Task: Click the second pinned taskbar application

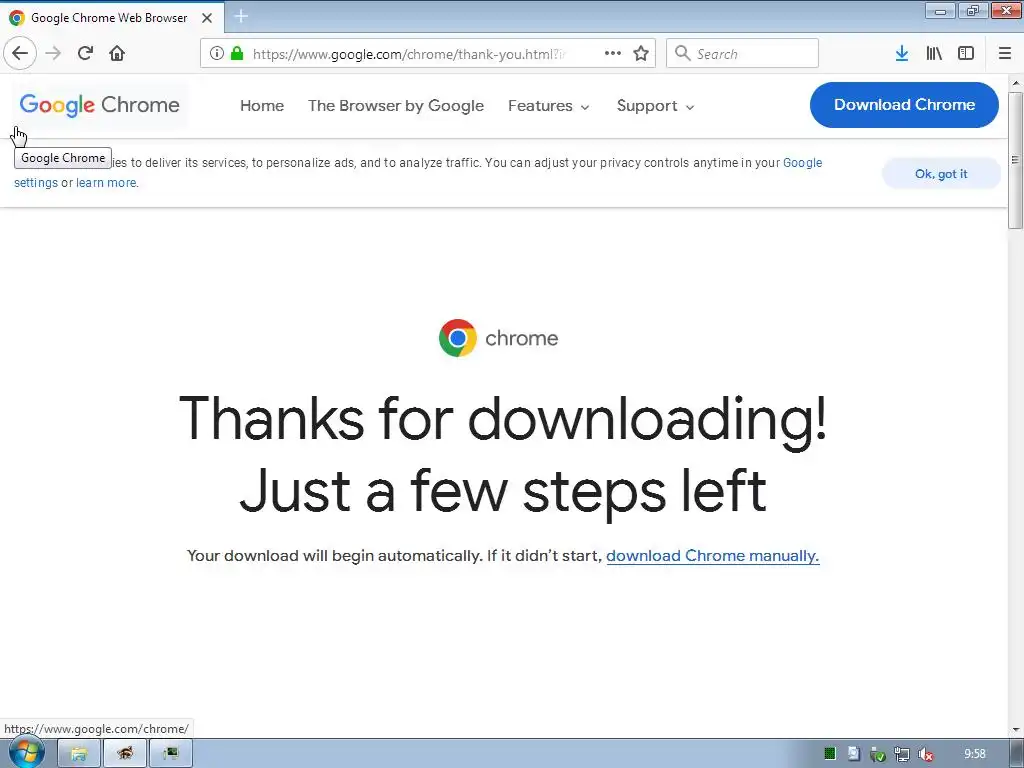Action: point(125,754)
